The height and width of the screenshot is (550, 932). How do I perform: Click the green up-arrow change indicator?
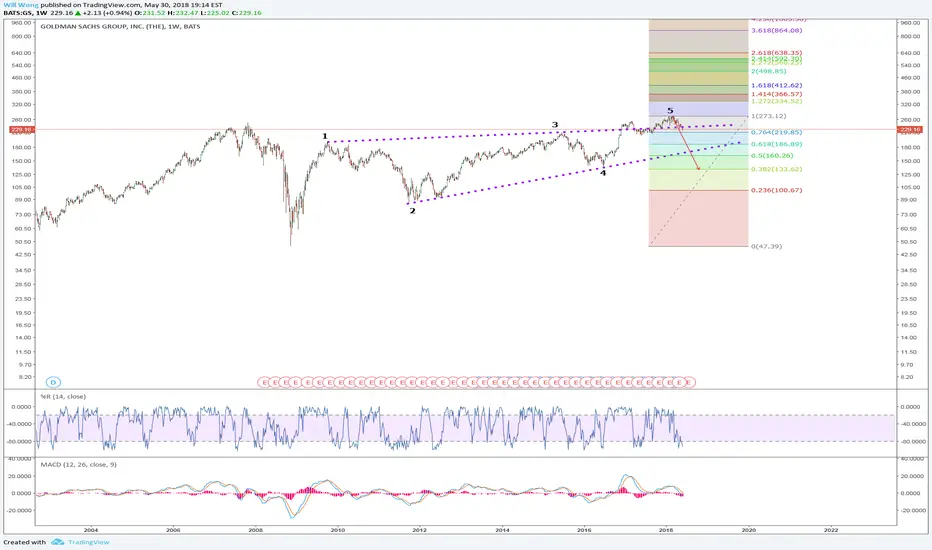[78, 12]
